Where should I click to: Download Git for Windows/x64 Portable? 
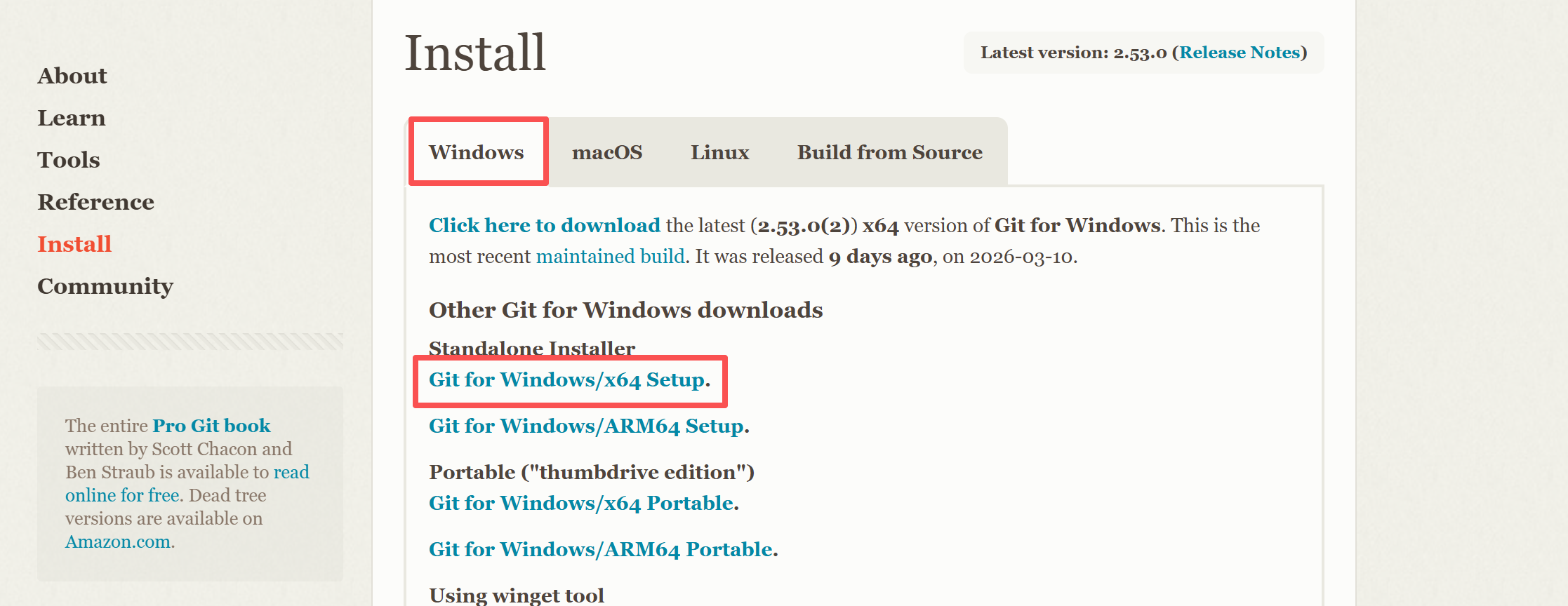pyautogui.click(x=582, y=504)
